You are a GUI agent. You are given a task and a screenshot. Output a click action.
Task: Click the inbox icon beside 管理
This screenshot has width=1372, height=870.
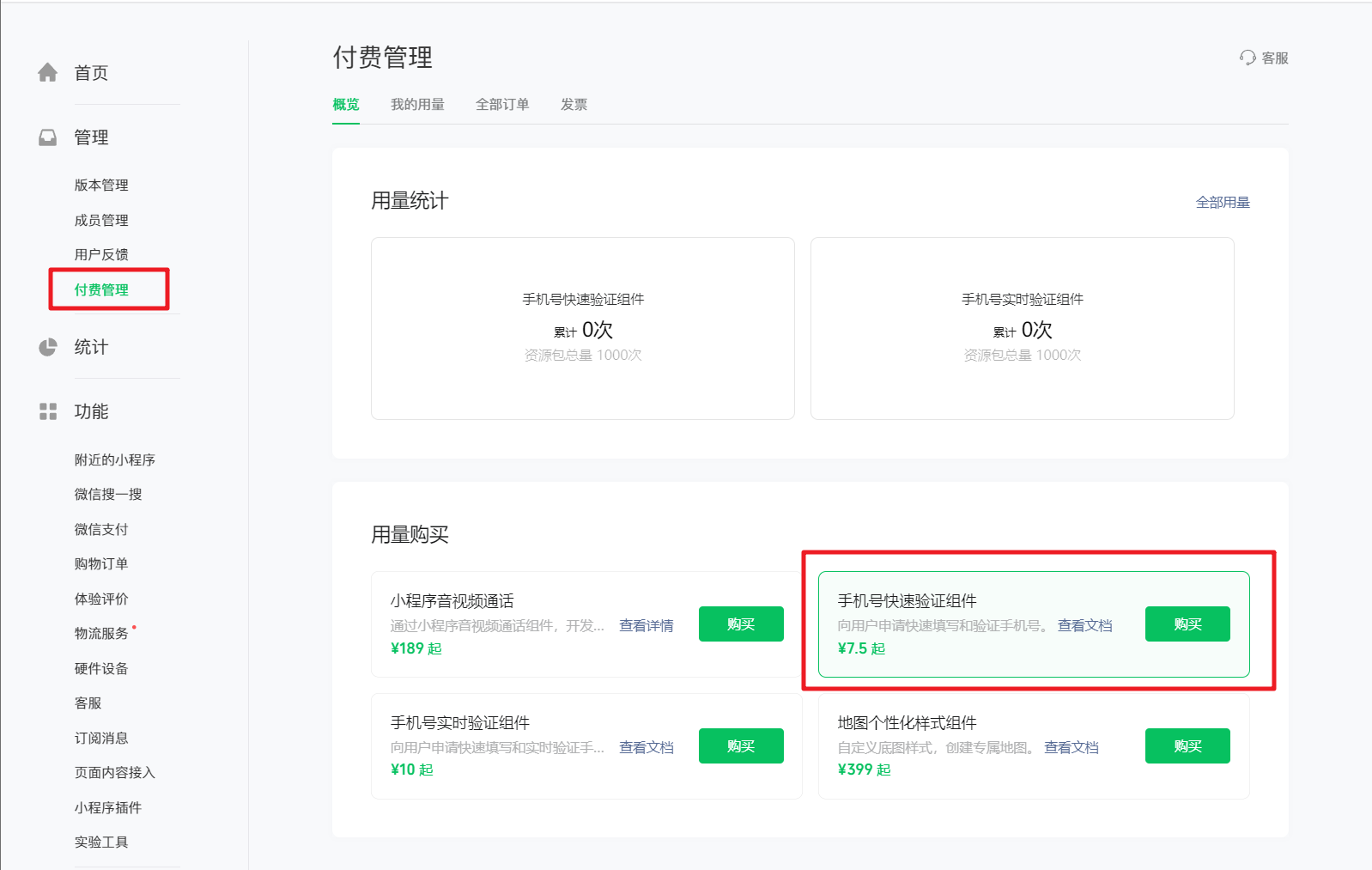click(48, 137)
